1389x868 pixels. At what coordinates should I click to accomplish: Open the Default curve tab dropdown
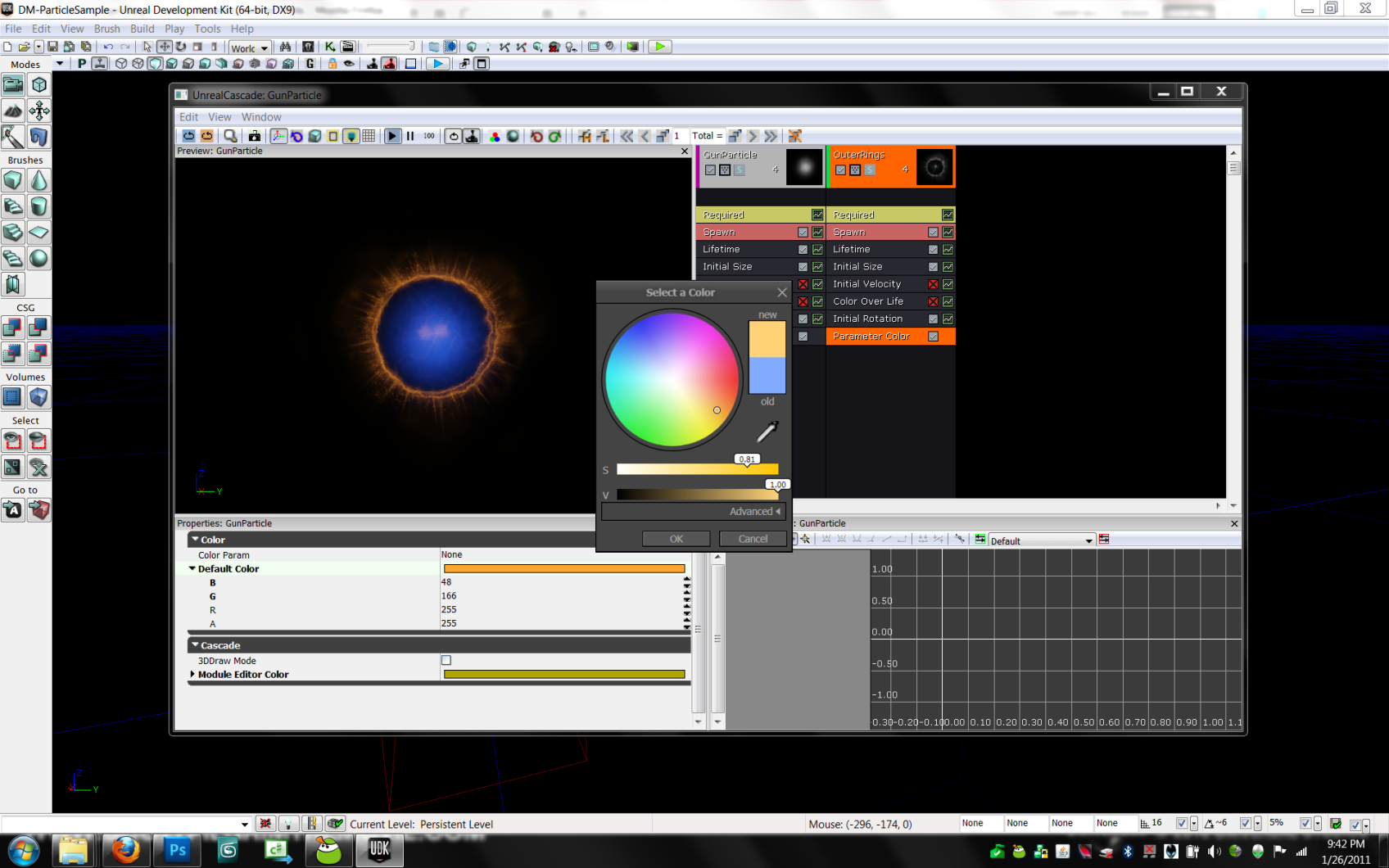click(1088, 540)
